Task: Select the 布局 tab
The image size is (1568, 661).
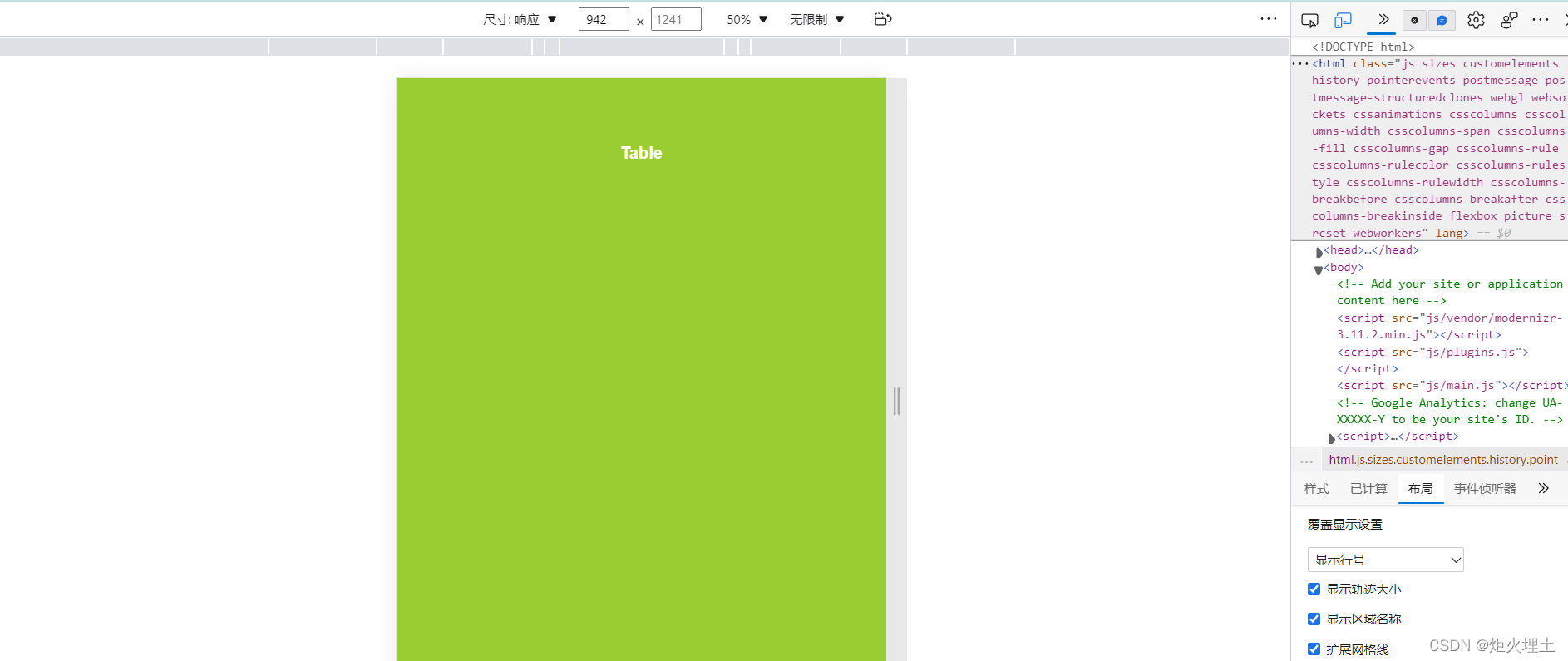Action: (x=1420, y=489)
